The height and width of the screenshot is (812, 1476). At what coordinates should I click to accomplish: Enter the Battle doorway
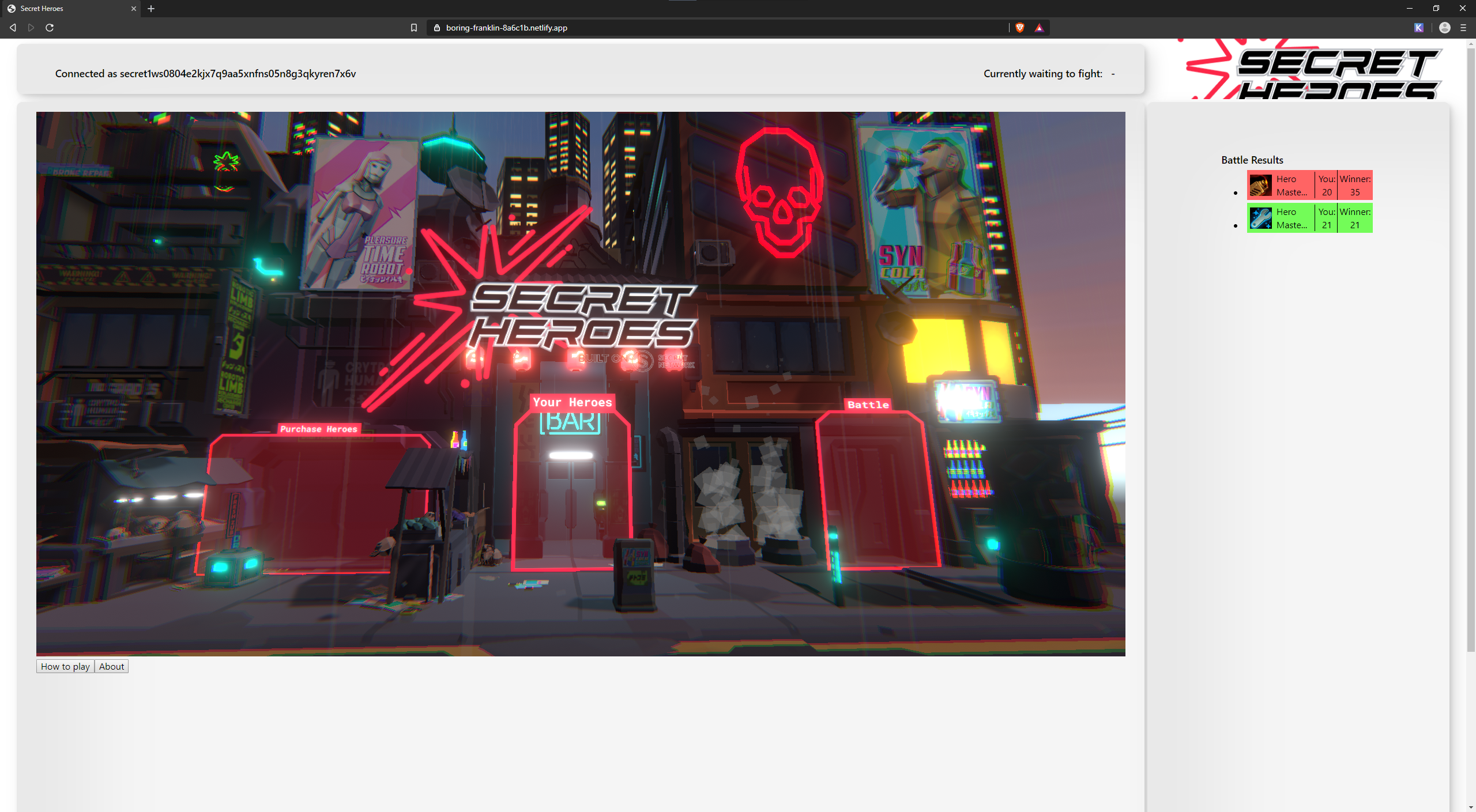[x=876, y=490]
